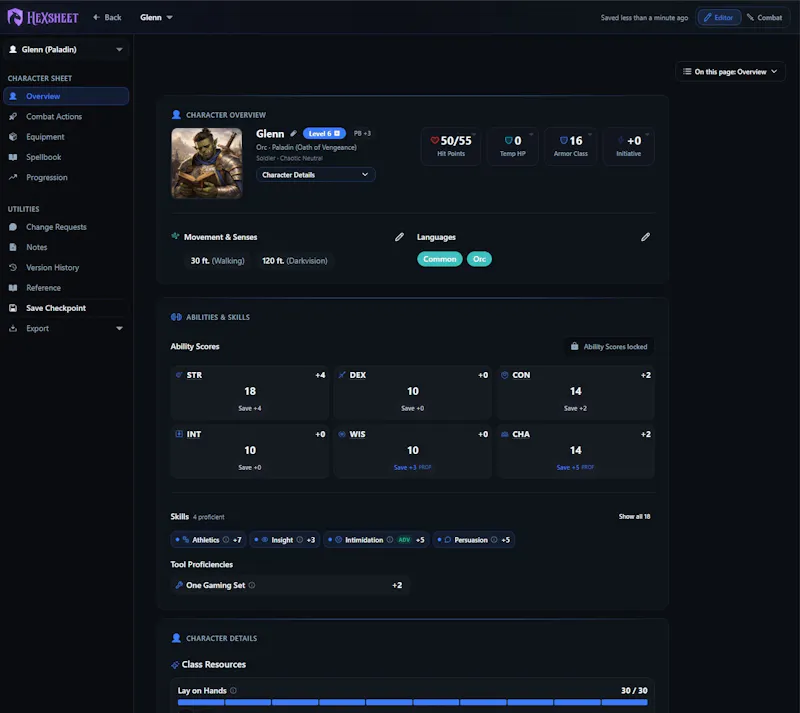Screen dimensions: 800x713
Task: Click the Notes icon in sidebar
Action: click(13, 247)
